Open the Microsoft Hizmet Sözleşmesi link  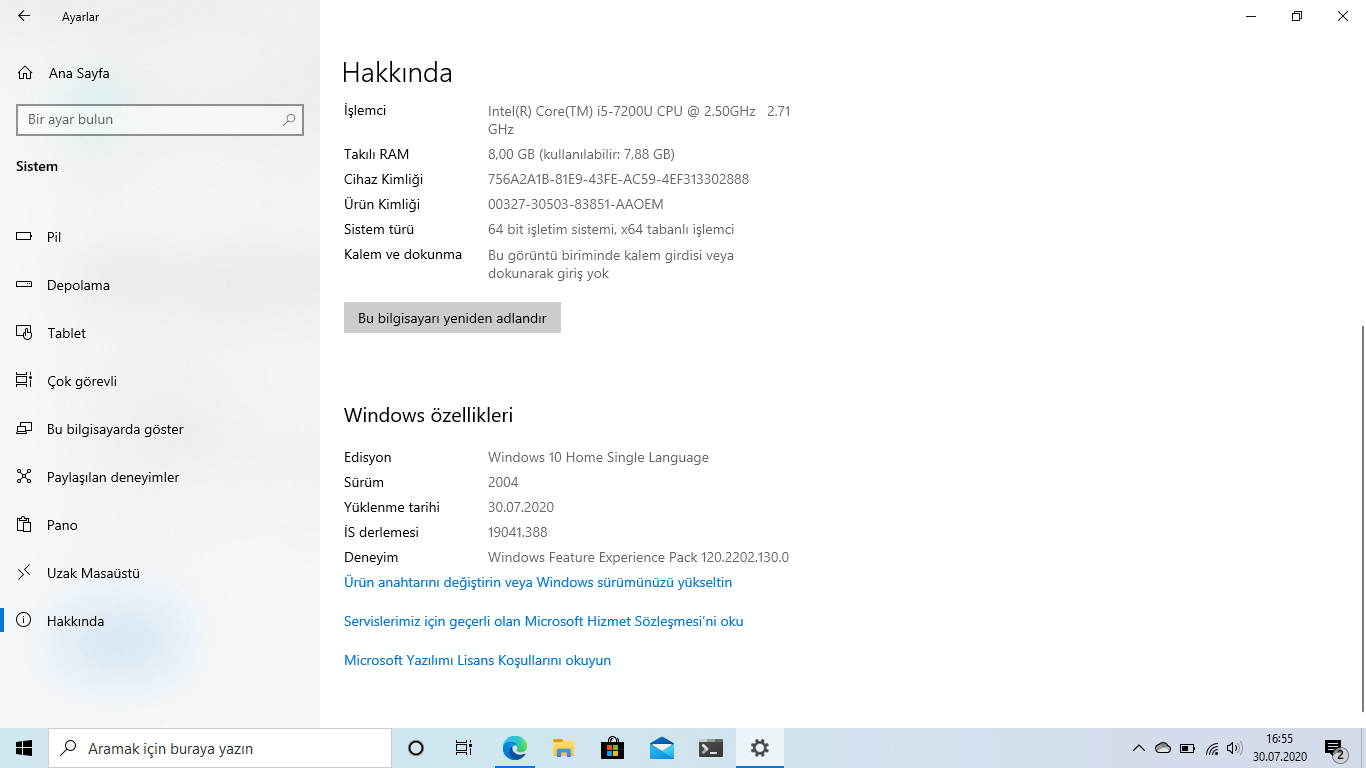coord(543,621)
